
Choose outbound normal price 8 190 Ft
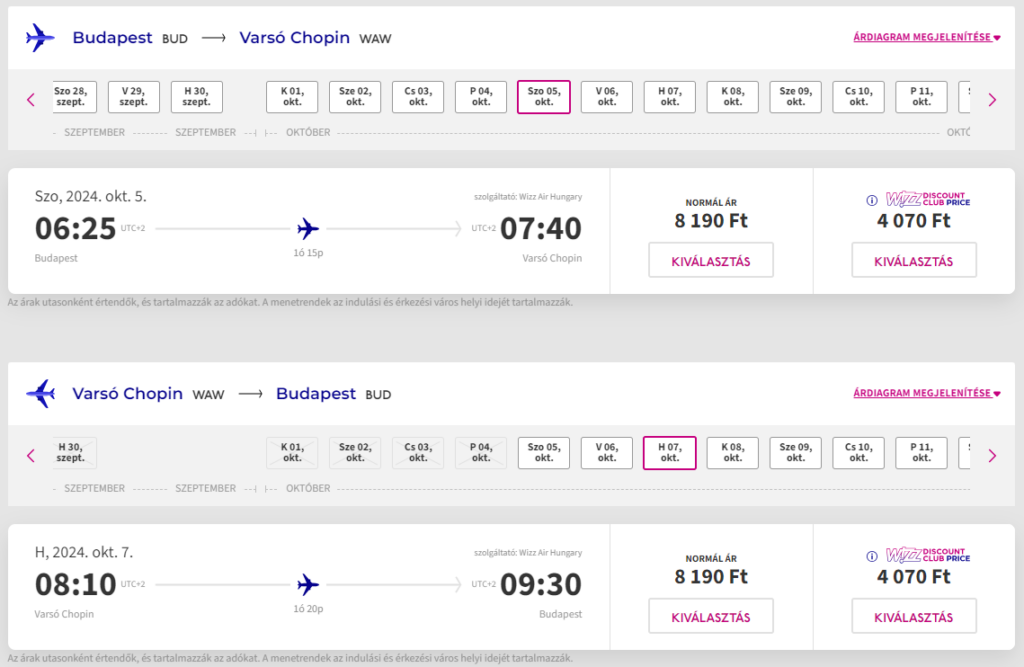(711, 261)
